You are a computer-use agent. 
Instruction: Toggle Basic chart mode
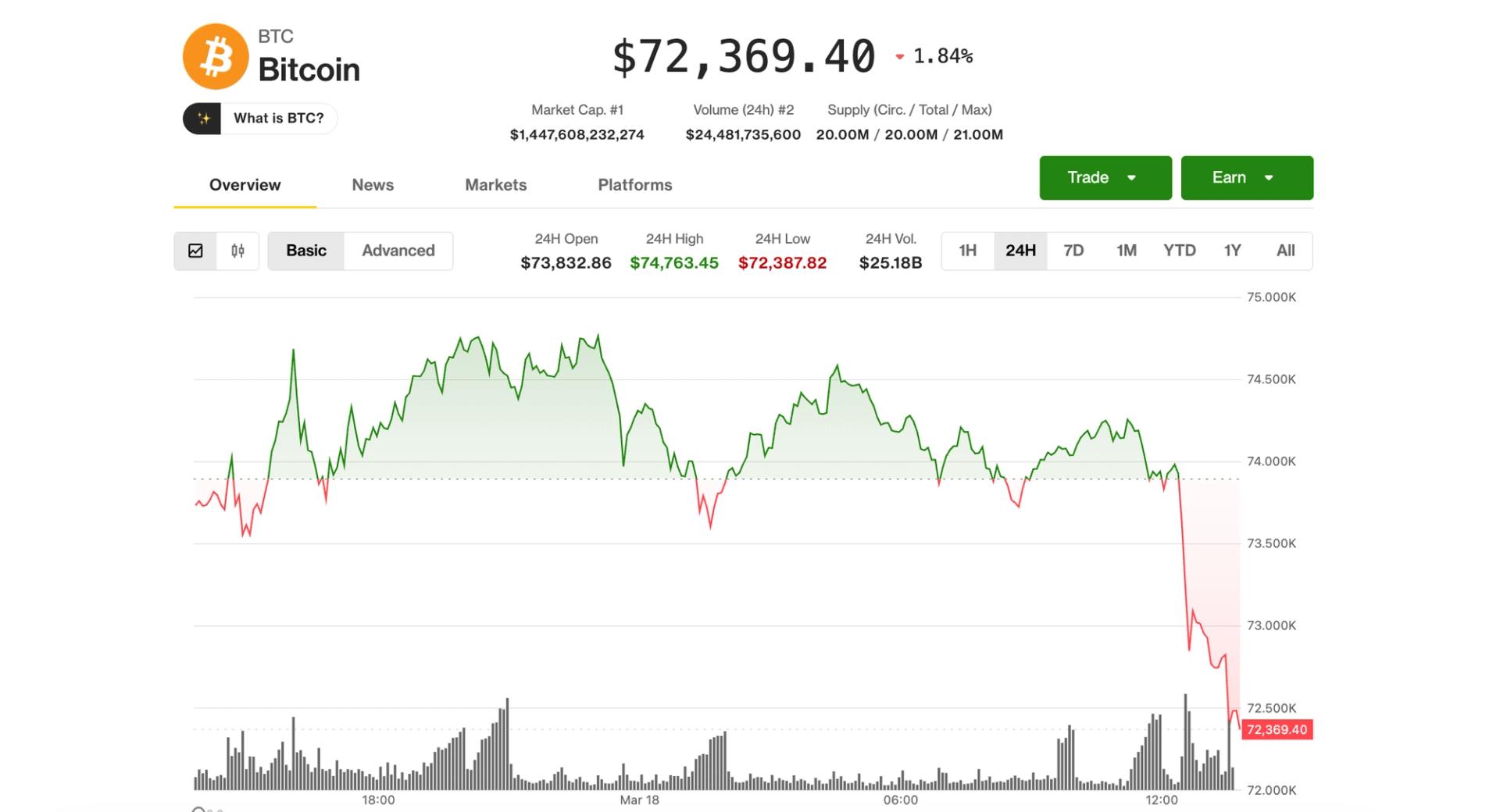click(306, 251)
